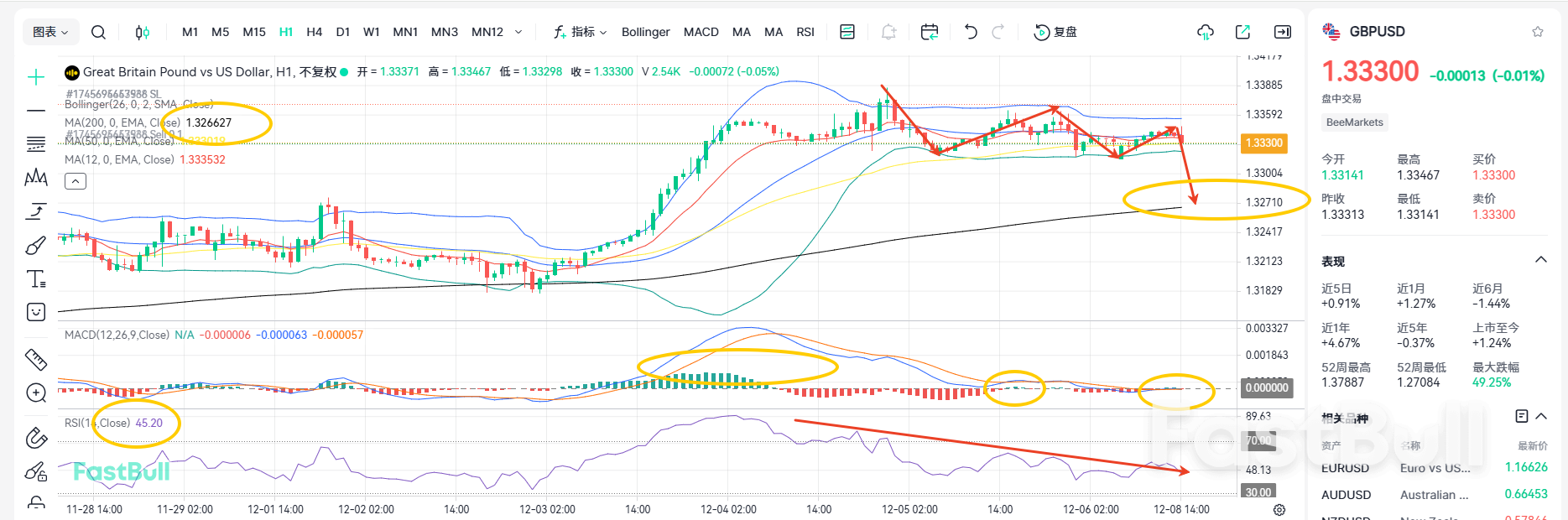This screenshot has height=520, width=1568.
Task: Collapse the 表现 performance section
Action: pyautogui.click(x=1540, y=260)
